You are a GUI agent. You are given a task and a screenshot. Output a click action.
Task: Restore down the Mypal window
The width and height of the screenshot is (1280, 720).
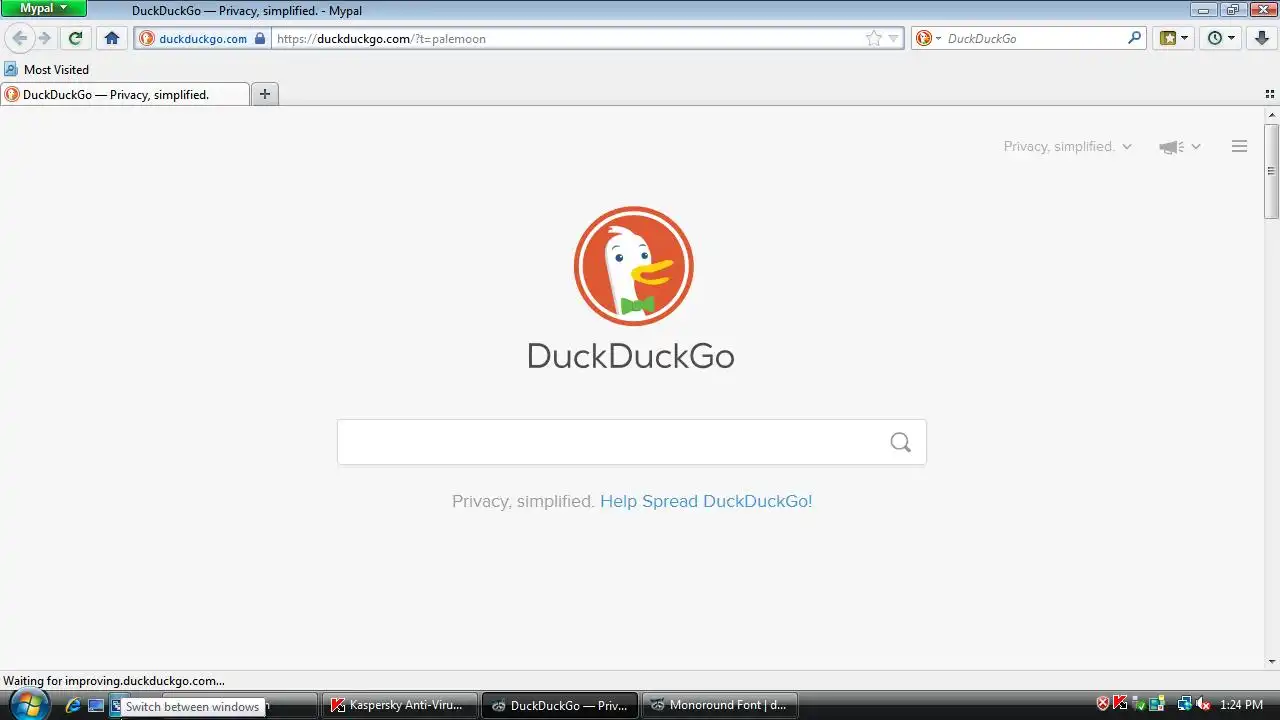pos(1232,9)
